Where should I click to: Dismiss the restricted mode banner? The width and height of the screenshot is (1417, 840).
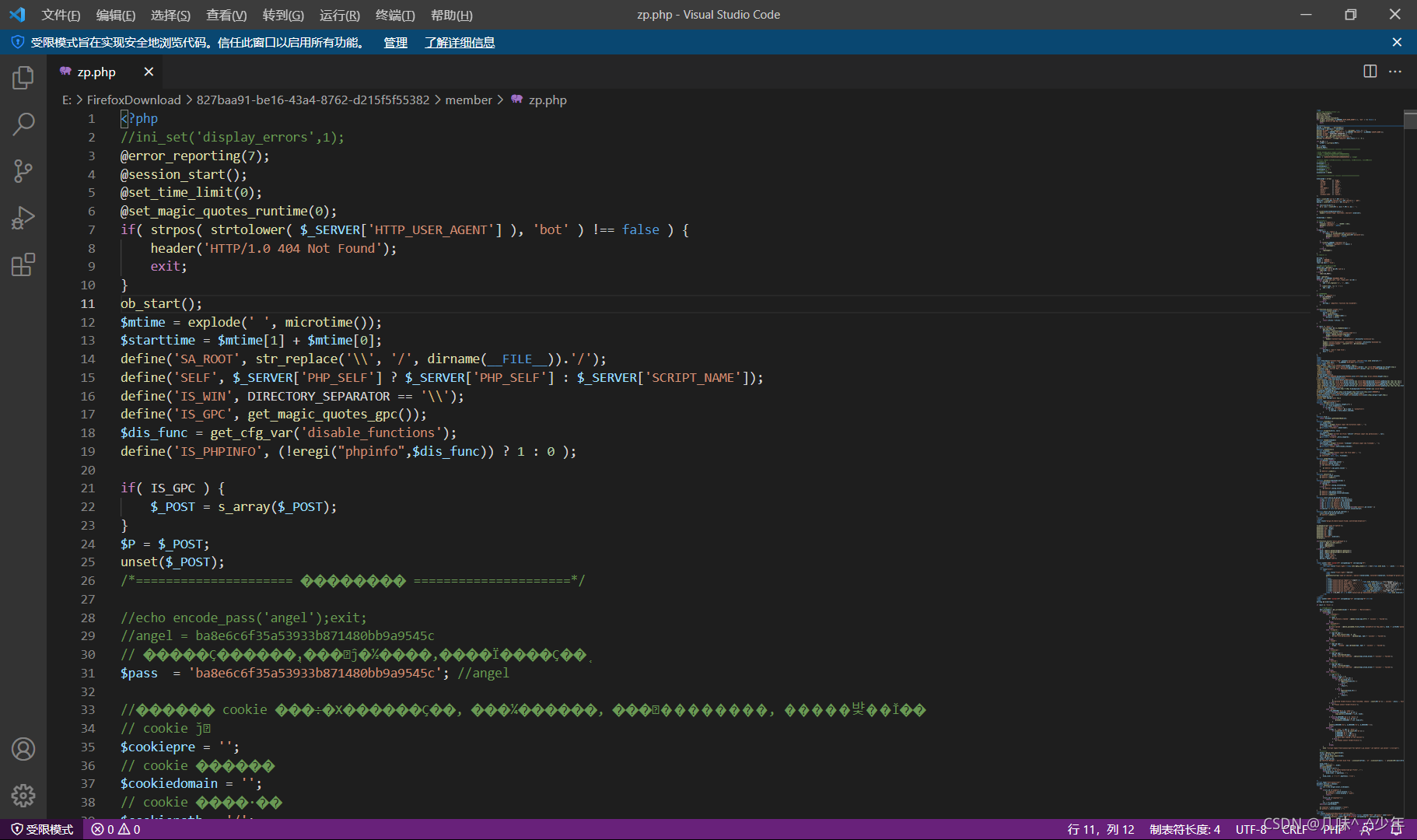(x=1397, y=42)
